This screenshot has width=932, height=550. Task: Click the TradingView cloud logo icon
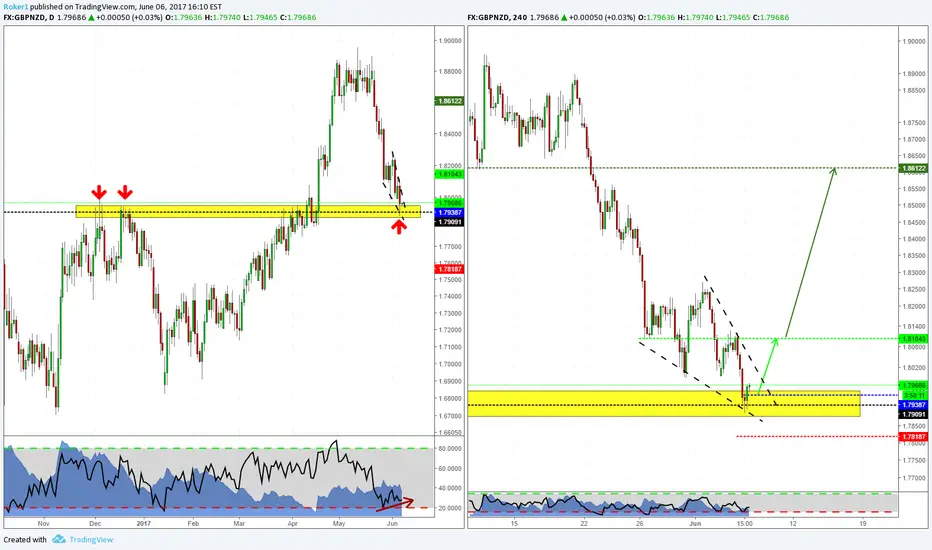[58, 539]
